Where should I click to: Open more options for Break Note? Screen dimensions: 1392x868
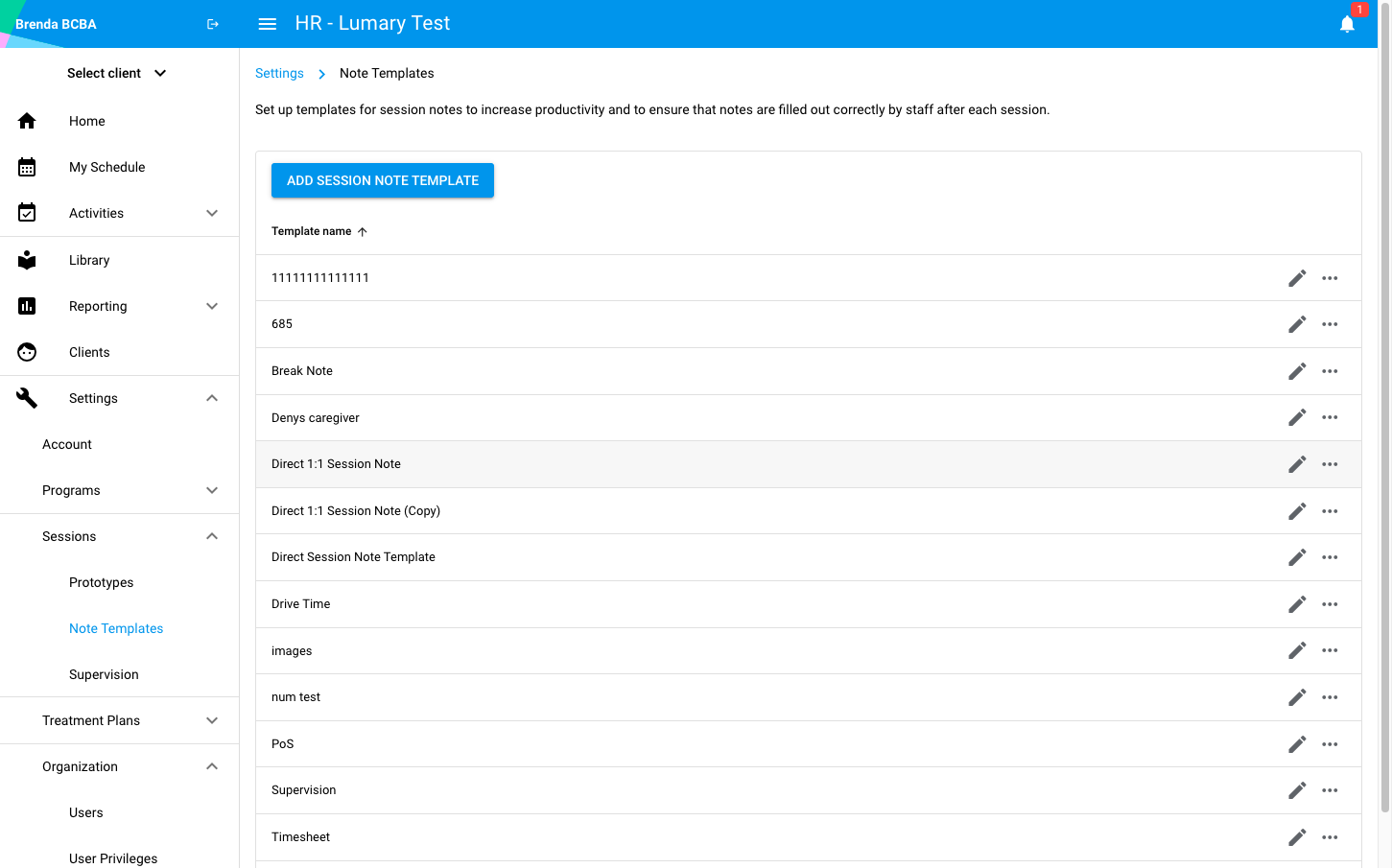coord(1330,371)
